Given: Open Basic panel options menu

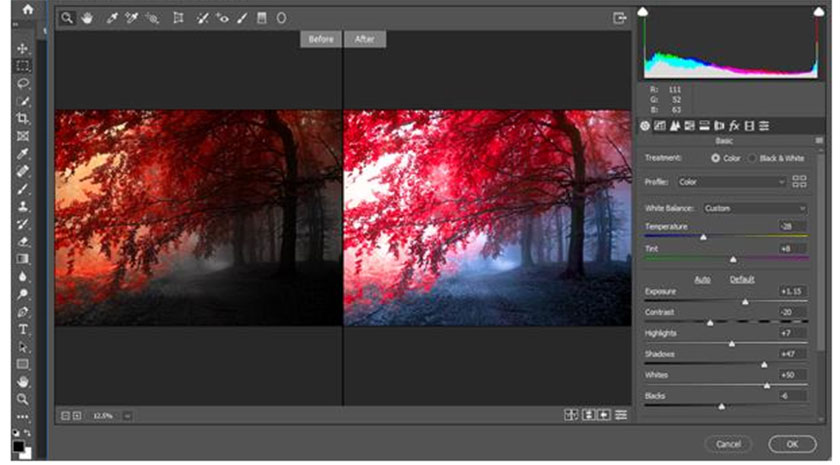Looking at the screenshot, I should (819, 140).
